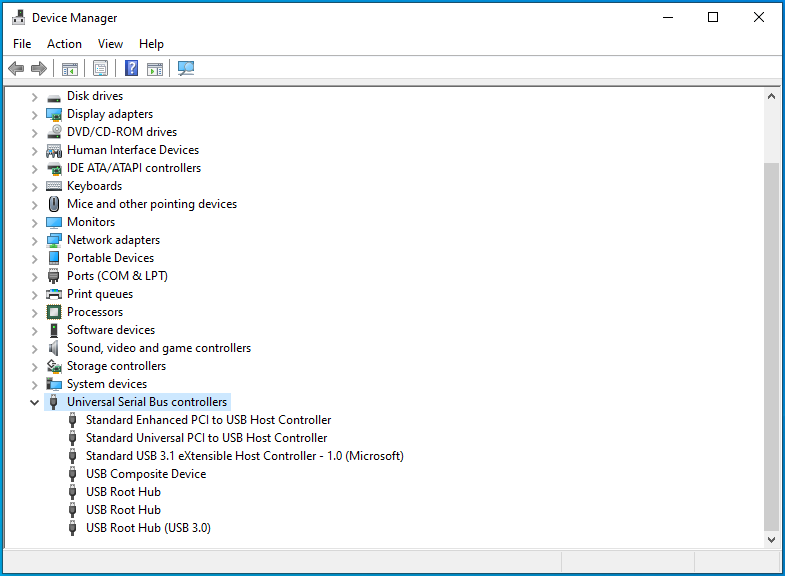Open Properties via the toolbar icon

pos(100,69)
